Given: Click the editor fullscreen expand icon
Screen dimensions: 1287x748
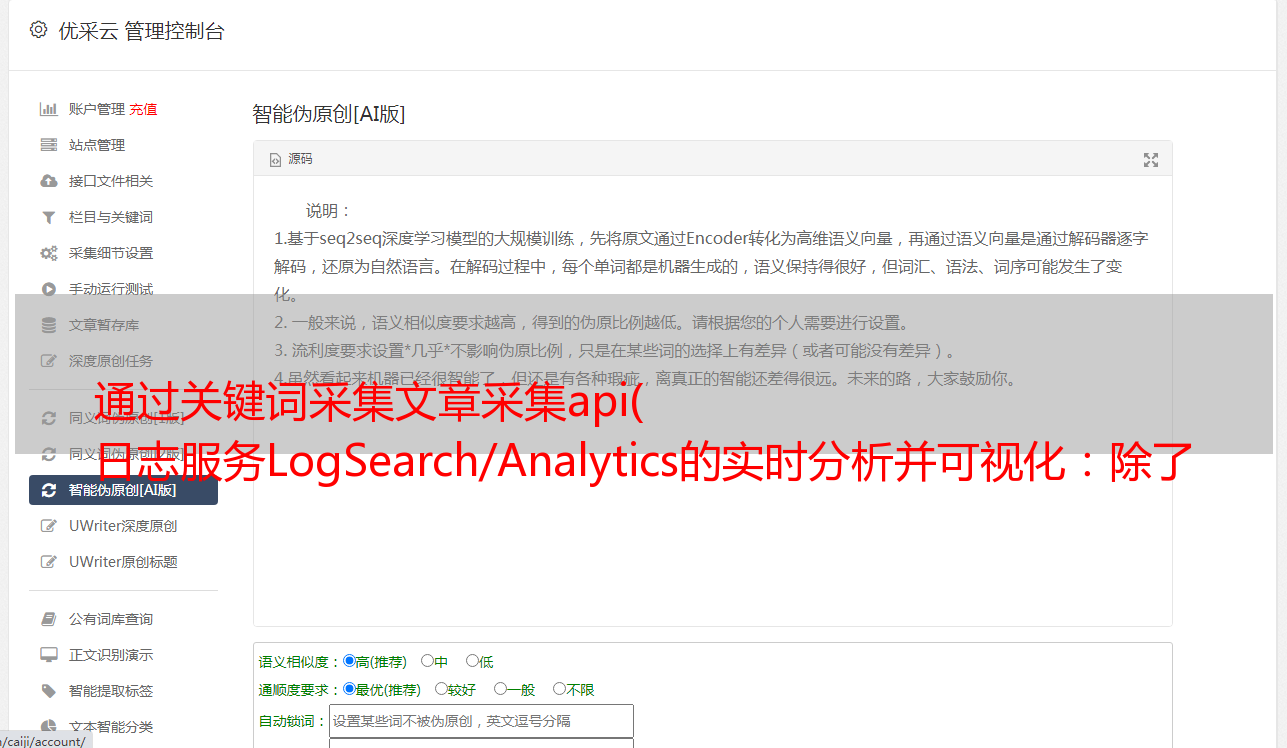Looking at the screenshot, I should [1151, 160].
